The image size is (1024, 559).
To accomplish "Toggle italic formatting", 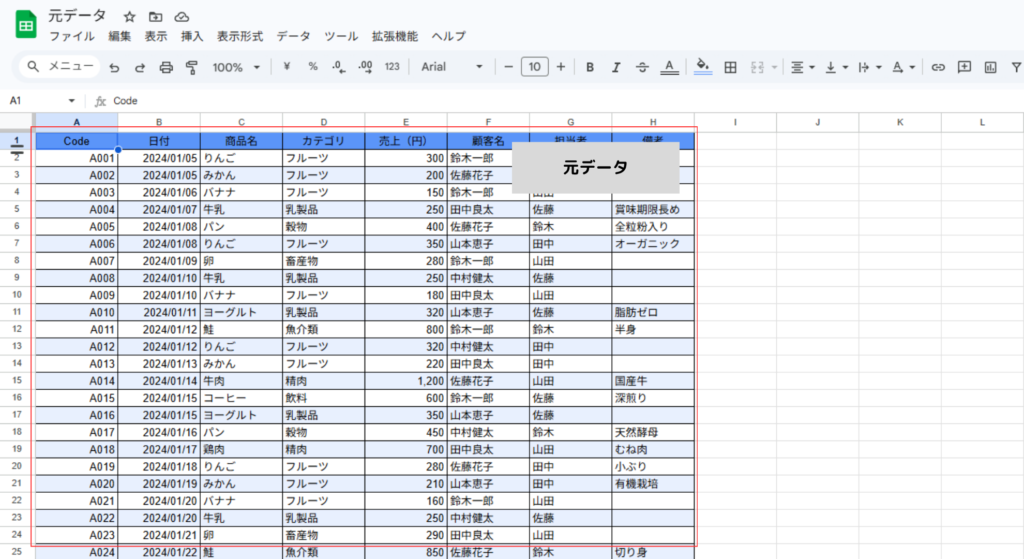I will [616, 67].
